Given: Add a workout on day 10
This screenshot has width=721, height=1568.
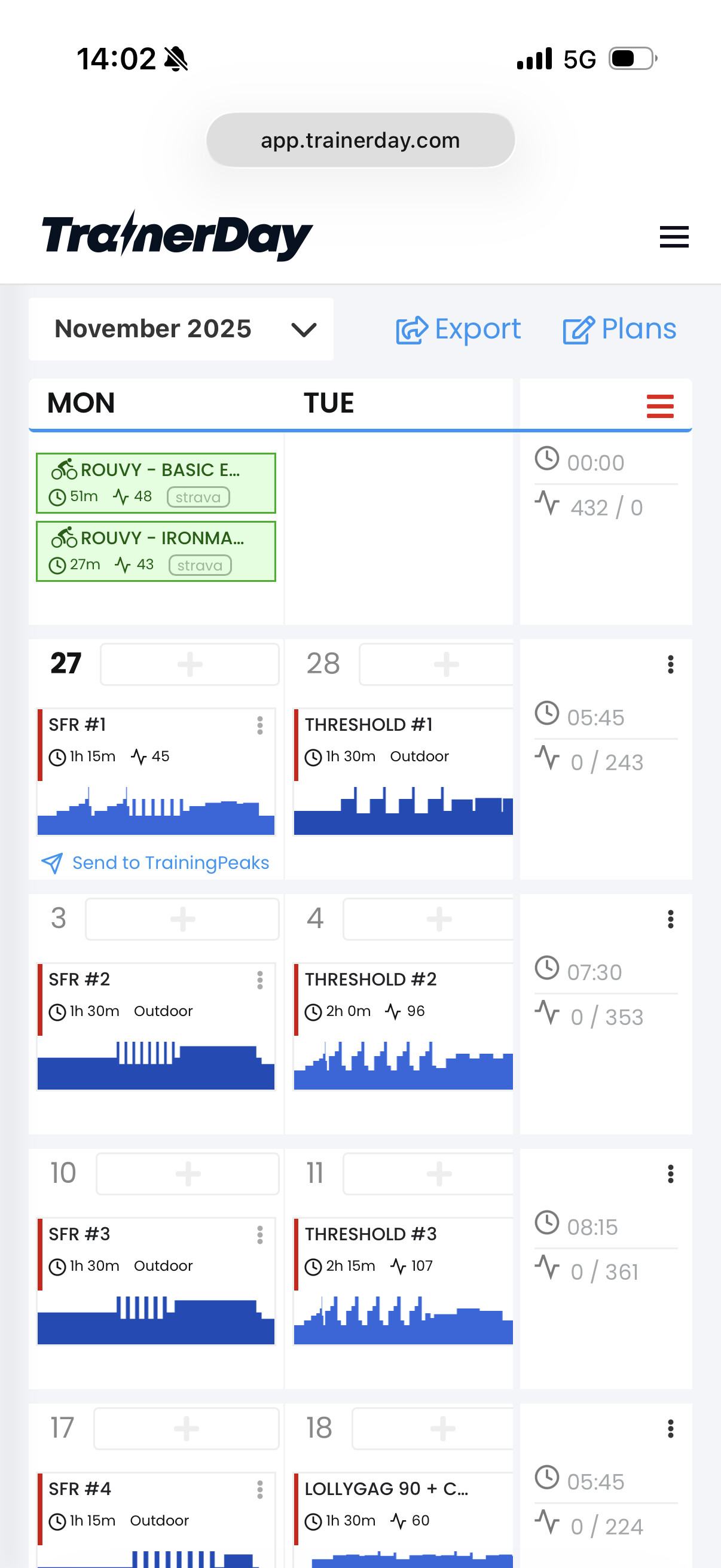Looking at the screenshot, I should (187, 1173).
